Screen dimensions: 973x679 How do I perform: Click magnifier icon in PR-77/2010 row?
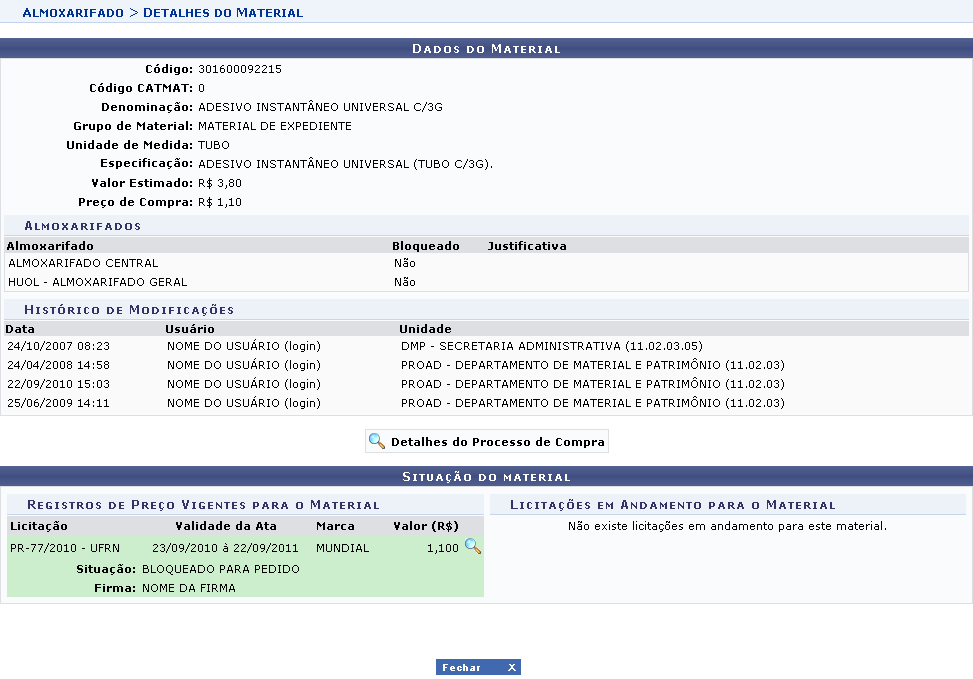(x=473, y=546)
